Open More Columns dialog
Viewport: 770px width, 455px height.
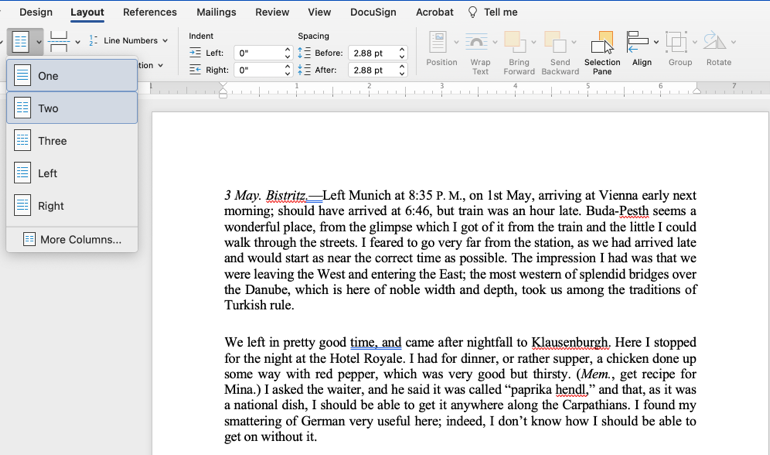tap(72, 240)
